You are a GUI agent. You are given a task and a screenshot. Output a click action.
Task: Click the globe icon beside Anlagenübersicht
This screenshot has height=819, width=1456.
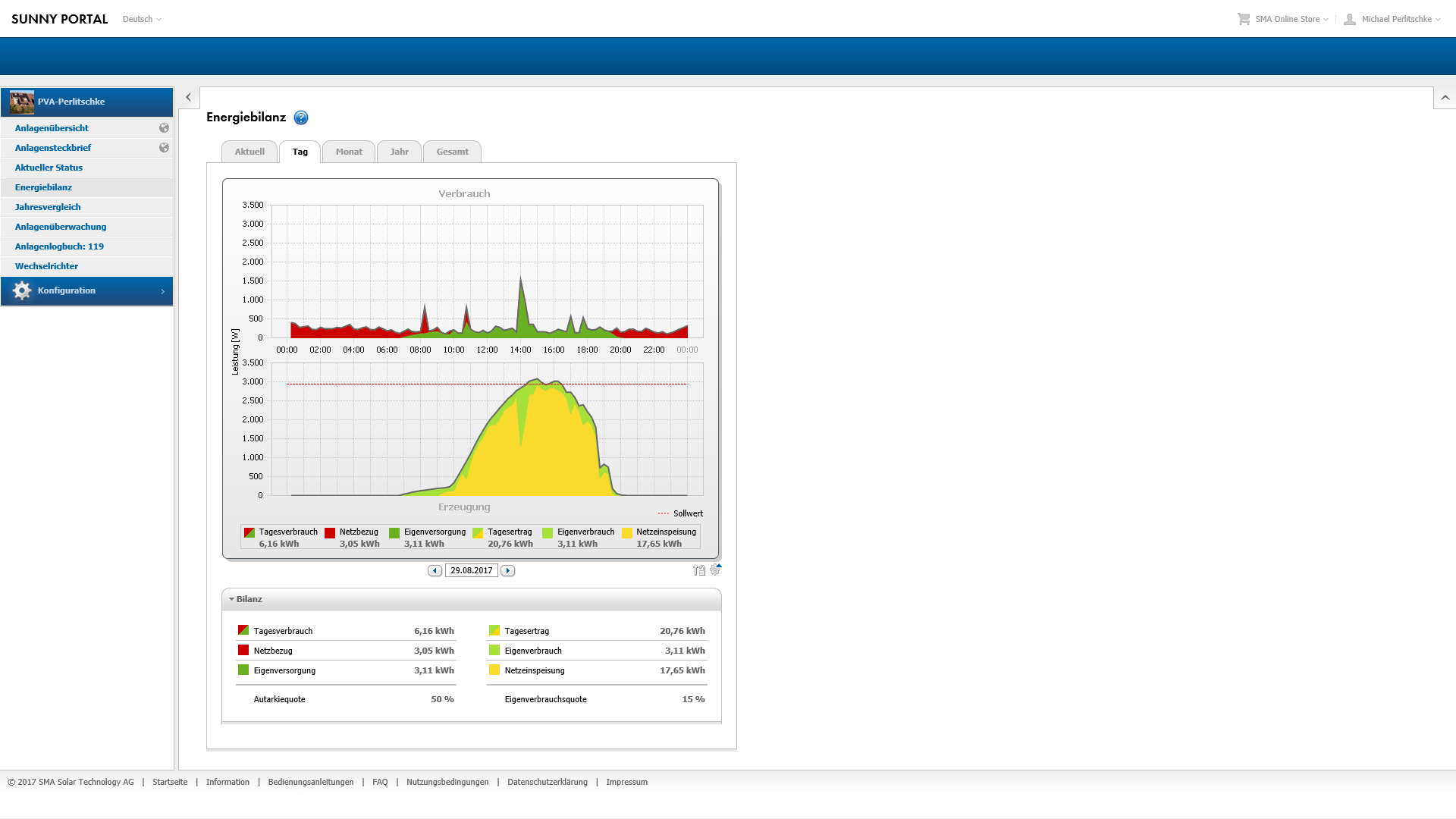[x=164, y=128]
